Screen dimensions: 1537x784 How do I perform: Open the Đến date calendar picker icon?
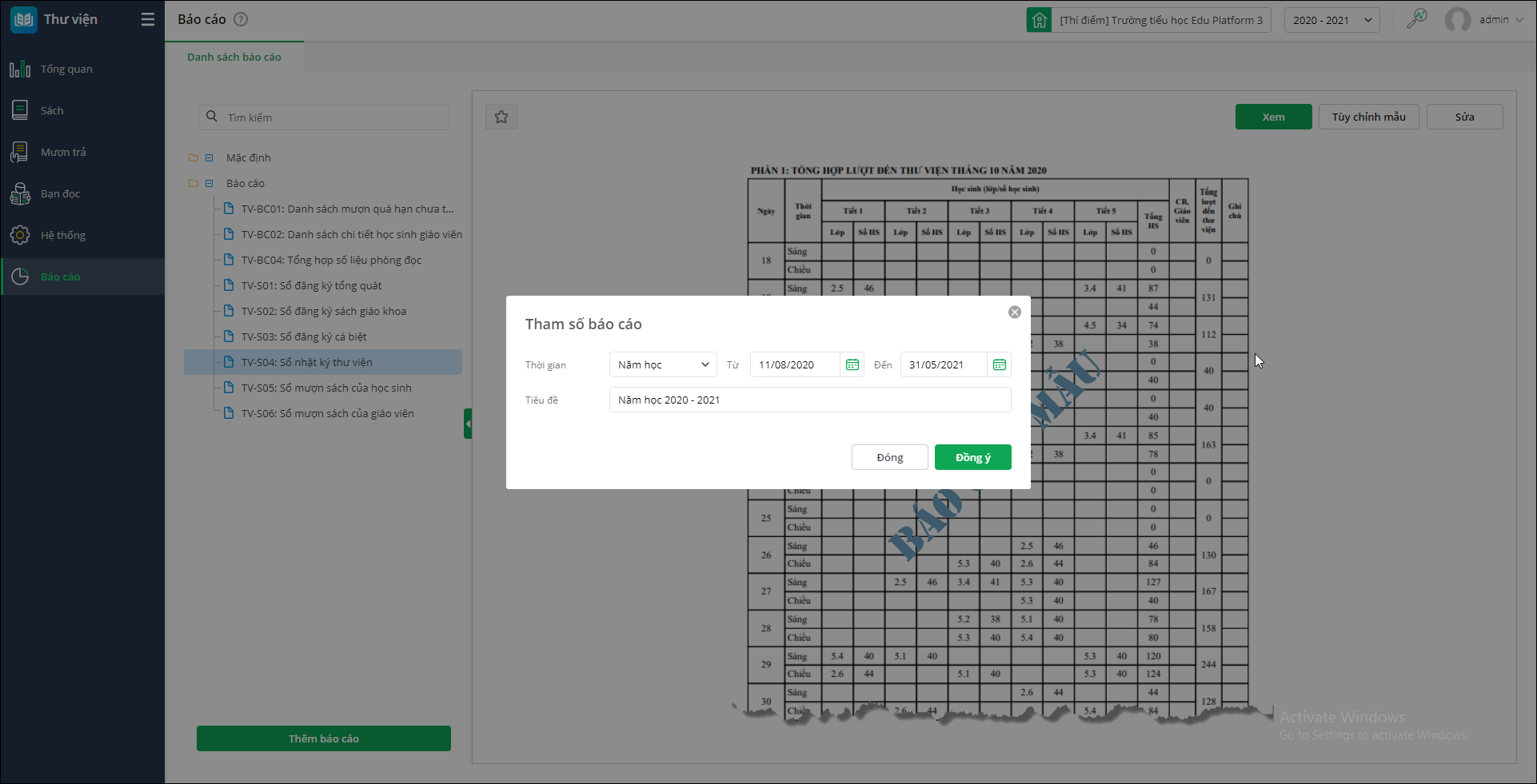(1000, 364)
